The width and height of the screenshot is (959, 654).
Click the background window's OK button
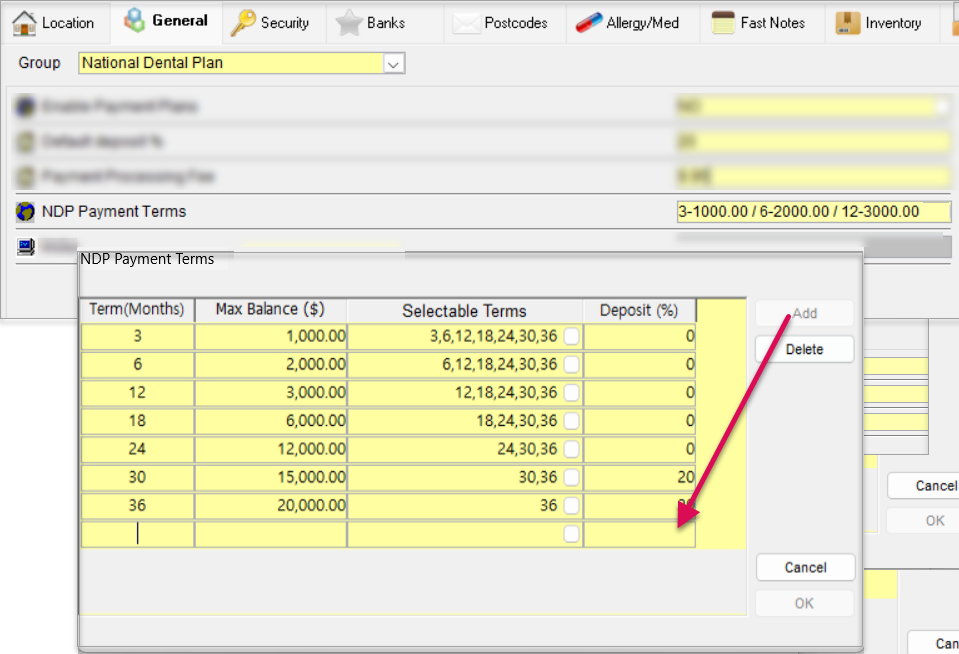pos(922,521)
